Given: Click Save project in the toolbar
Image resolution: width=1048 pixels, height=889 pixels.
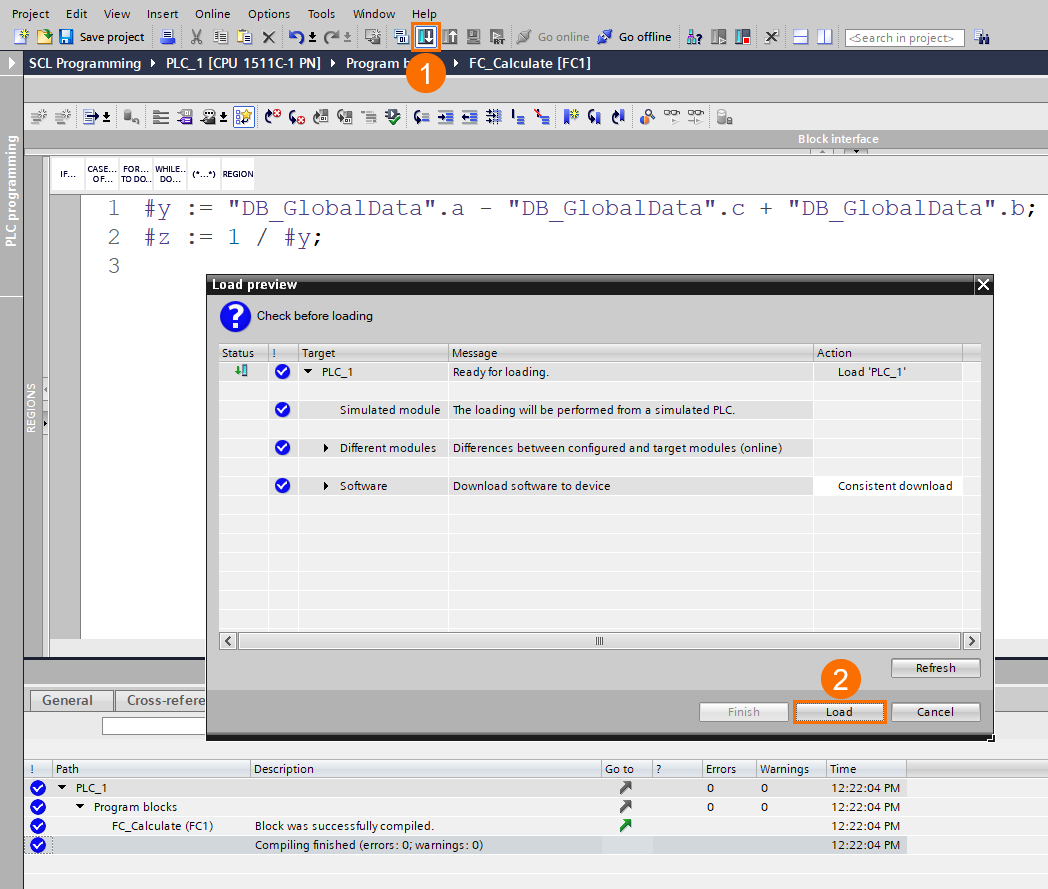Looking at the screenshot, I should [x=102, y=37].
